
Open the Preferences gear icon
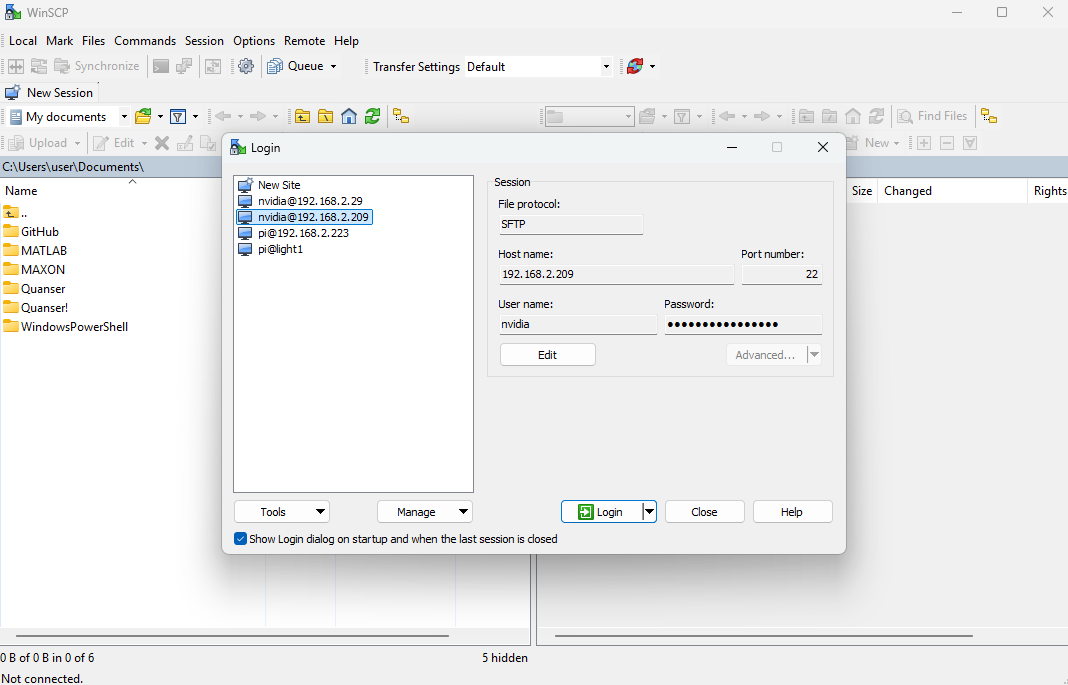click(246, 66)
